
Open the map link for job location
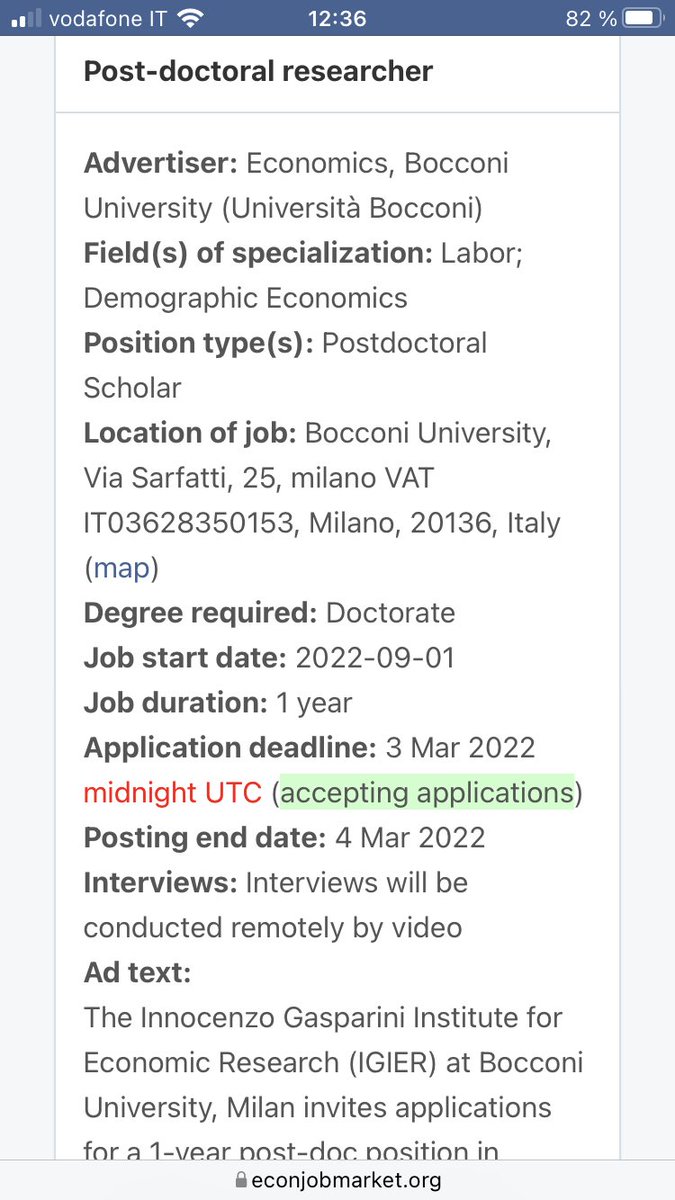click(x=121, y=568)
